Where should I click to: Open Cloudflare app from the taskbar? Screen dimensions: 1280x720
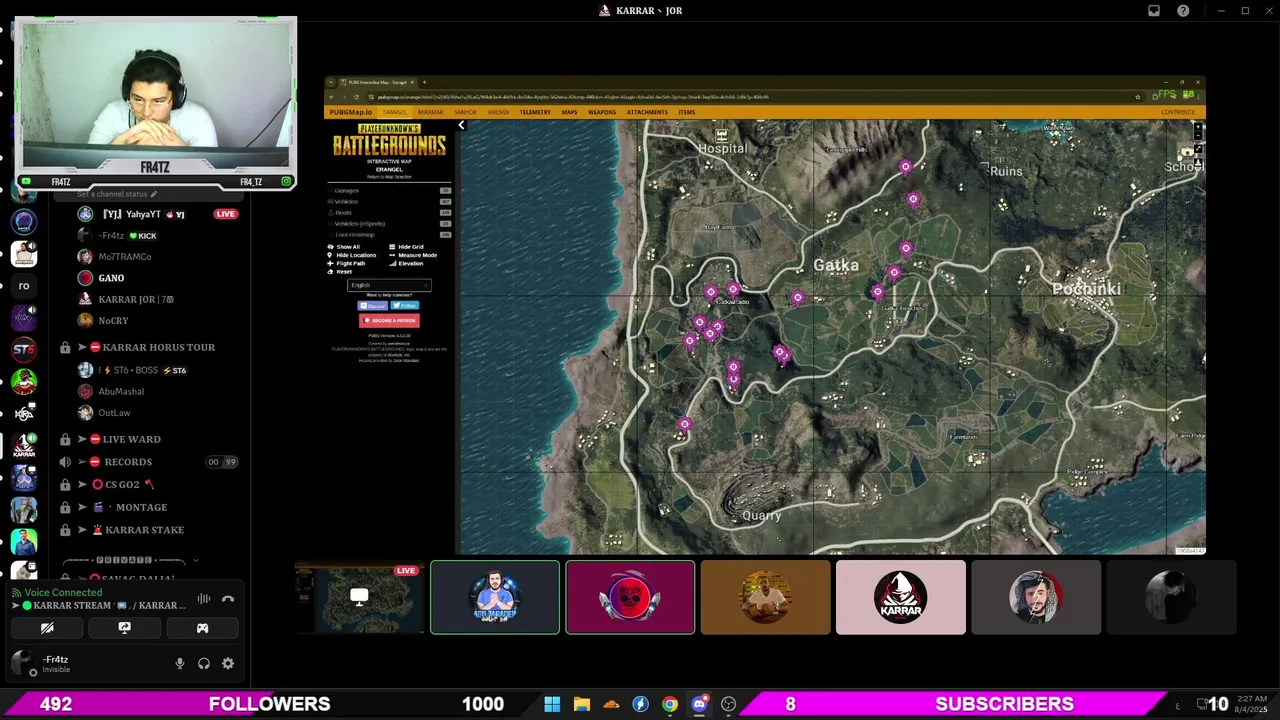point(611,704)
